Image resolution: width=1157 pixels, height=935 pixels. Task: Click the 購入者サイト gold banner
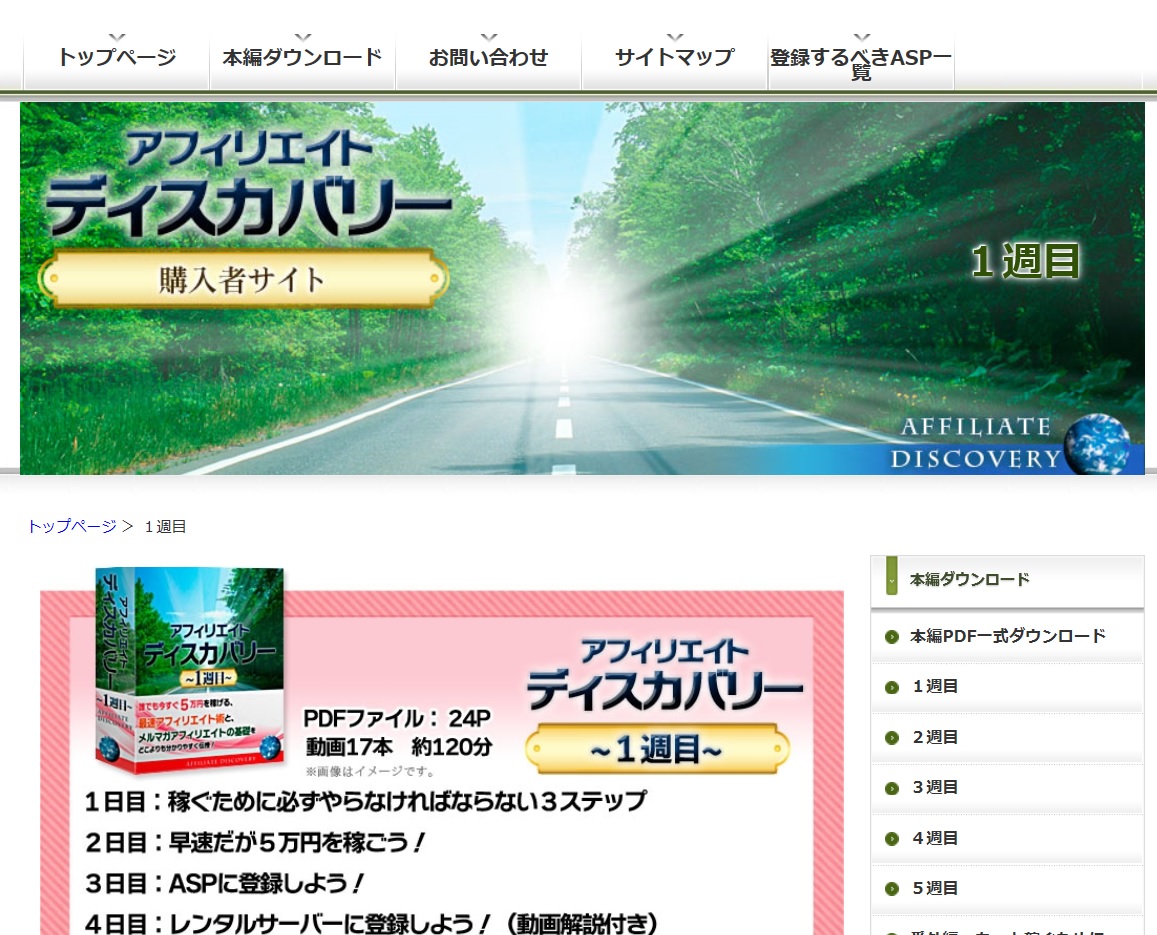click(x=240, y=278)
